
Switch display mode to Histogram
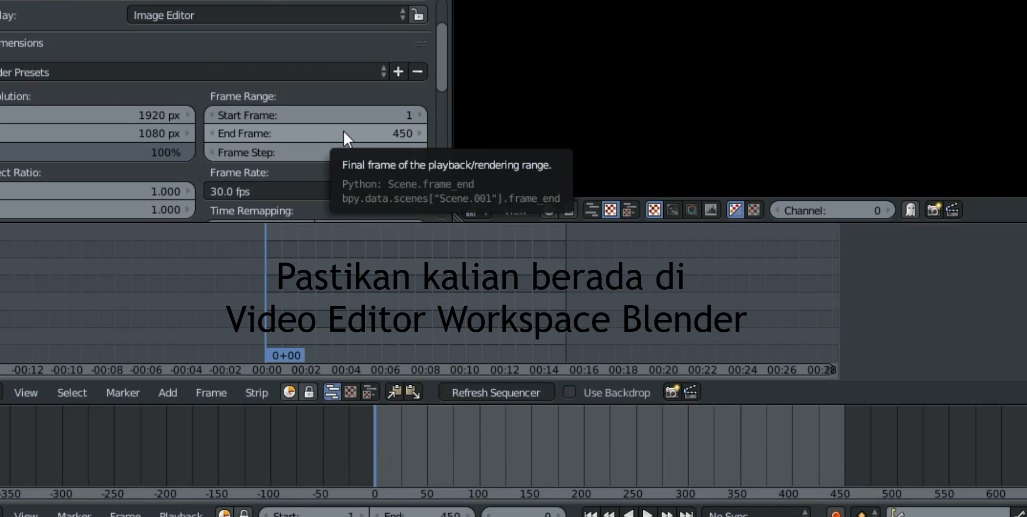[x=711, y=210]
